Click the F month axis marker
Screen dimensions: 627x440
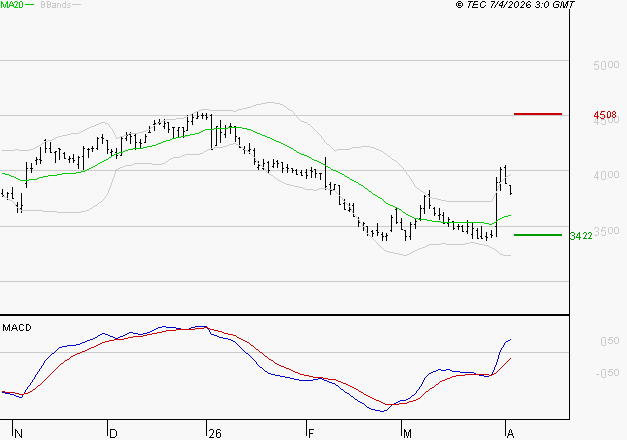pyautogui.click(x=311, y=433)
